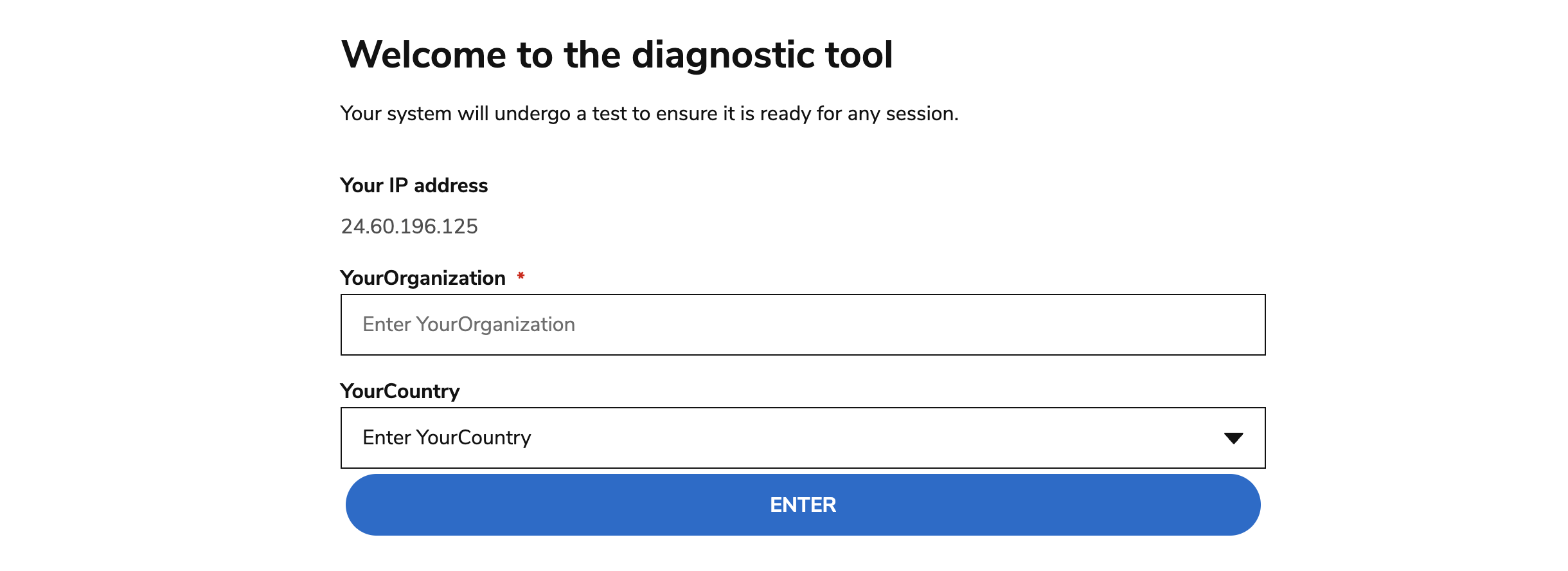Image resolution: width=1568 pixels, height=571 pixels.
Task: Click the system test description sentence
Action: (649, 114)
